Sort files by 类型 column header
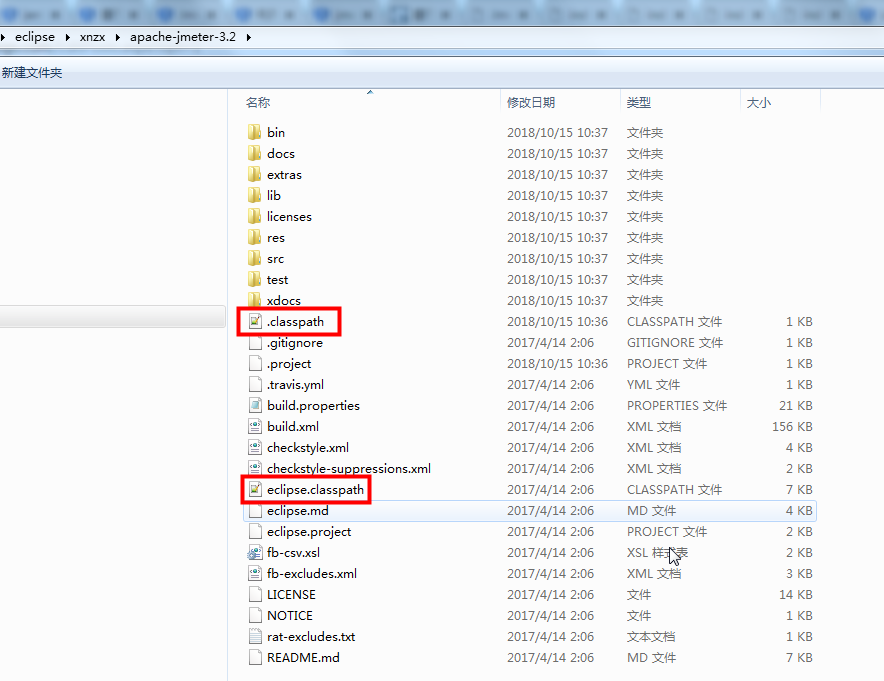Image resolution: width=884 pixels, height=681 pixels. [x=638, y=103]
